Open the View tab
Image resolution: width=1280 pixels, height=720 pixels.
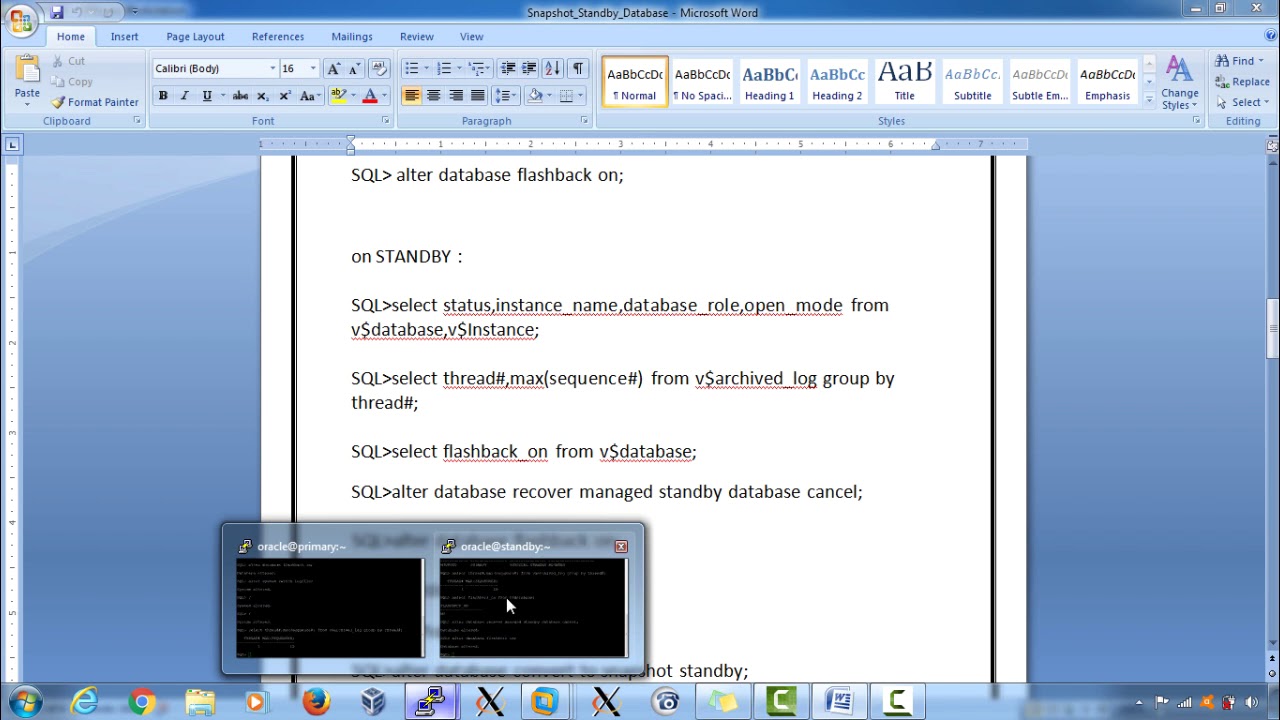click(471, 36)
